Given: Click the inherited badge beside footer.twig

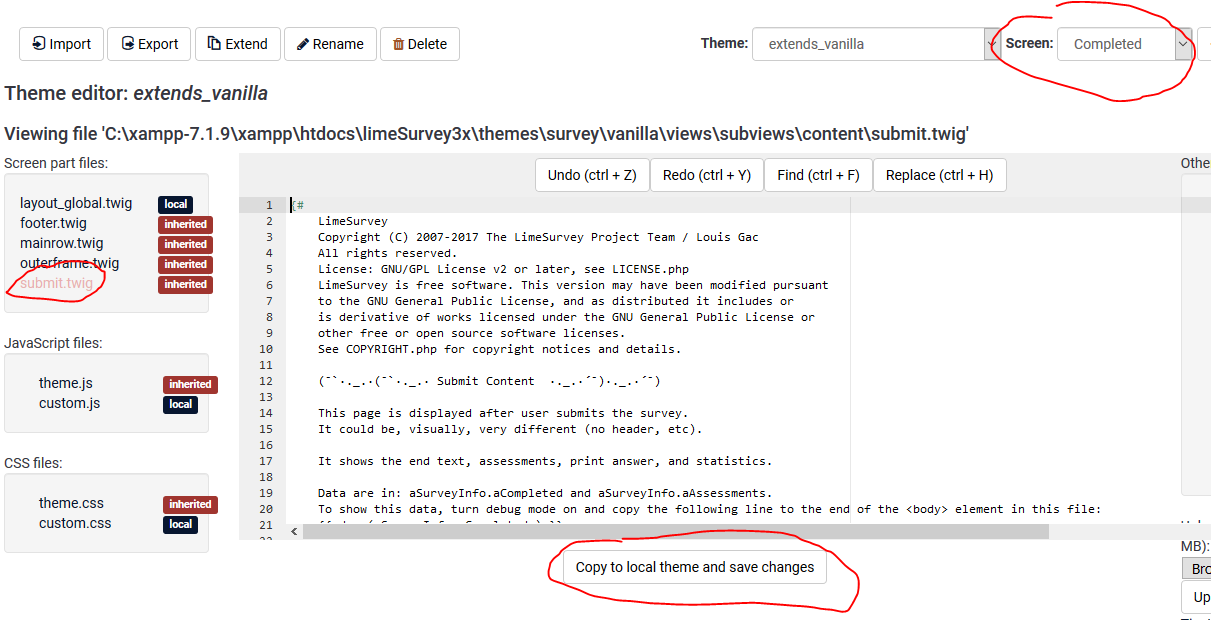Looking at the screenshot, I should pos(185,224).
